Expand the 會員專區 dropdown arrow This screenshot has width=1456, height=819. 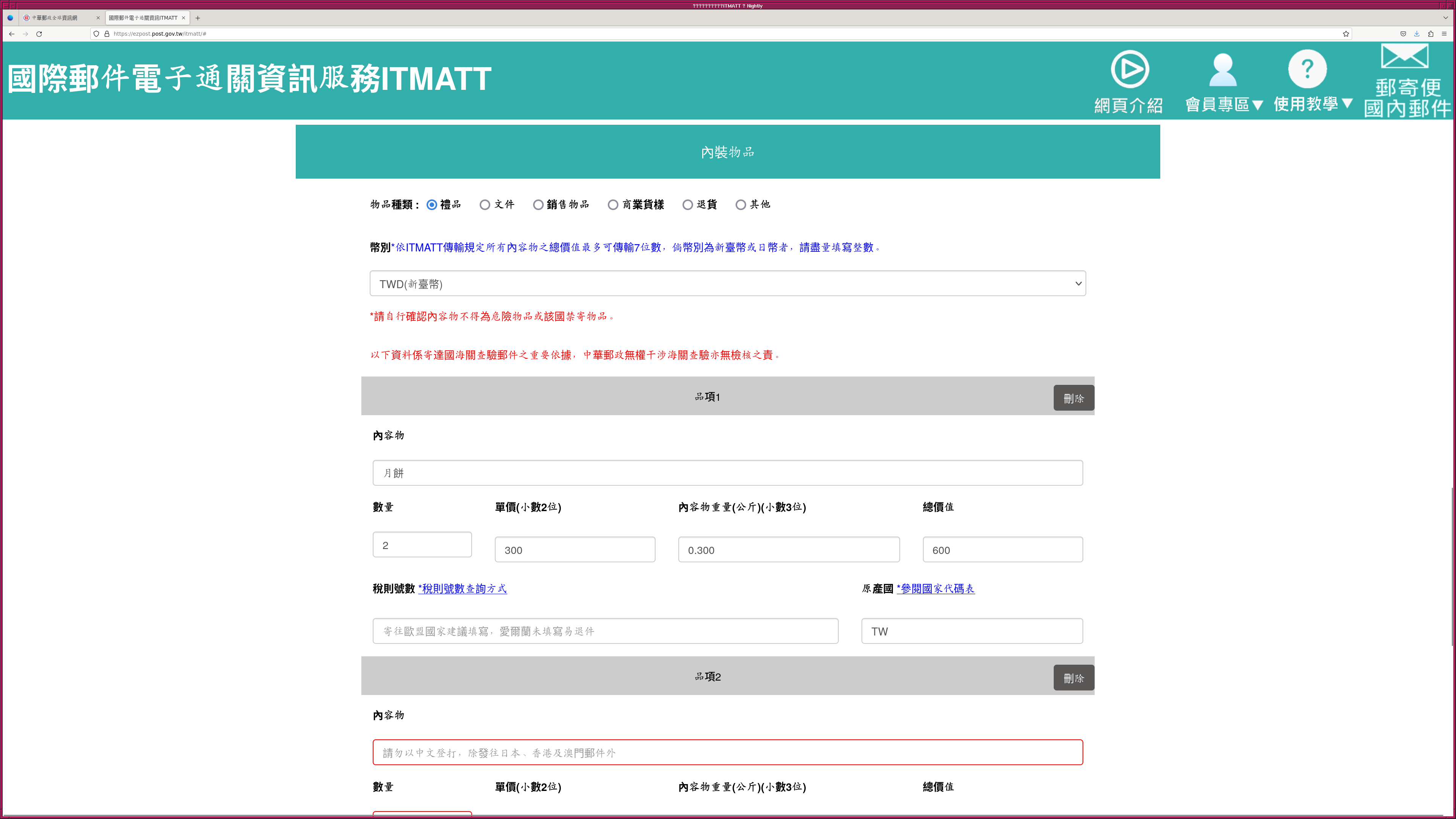click(1258, 105)
